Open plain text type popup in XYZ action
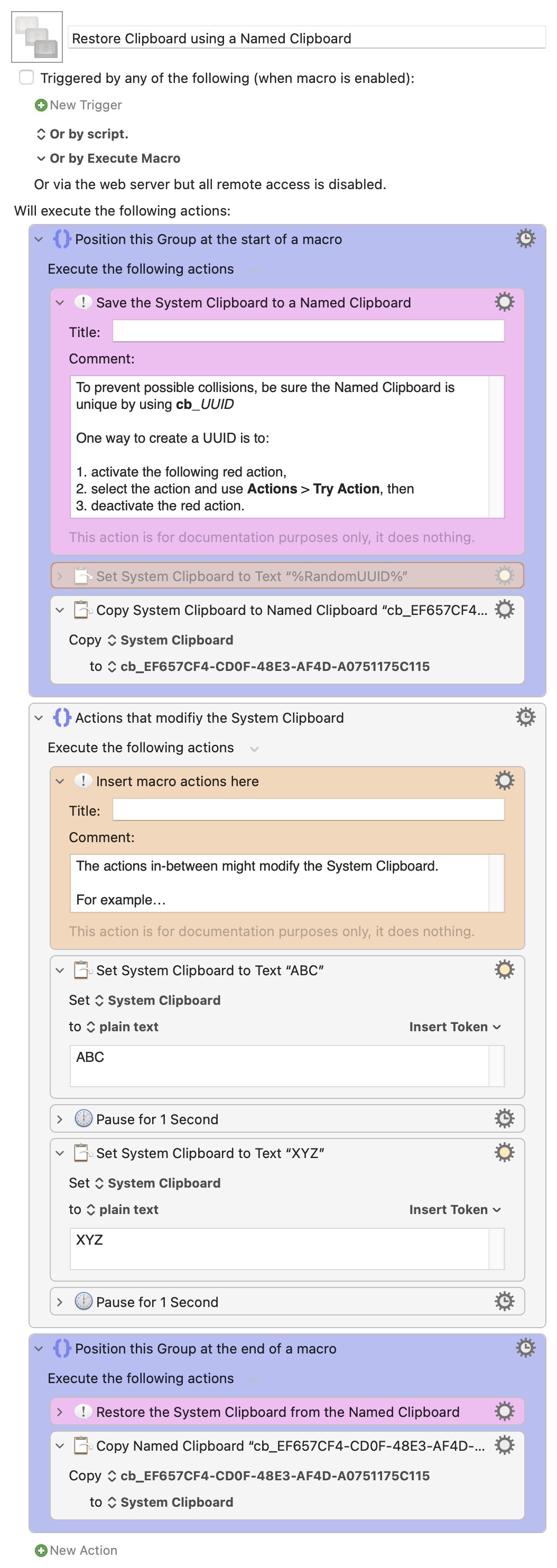 [x=123, y=1209]
